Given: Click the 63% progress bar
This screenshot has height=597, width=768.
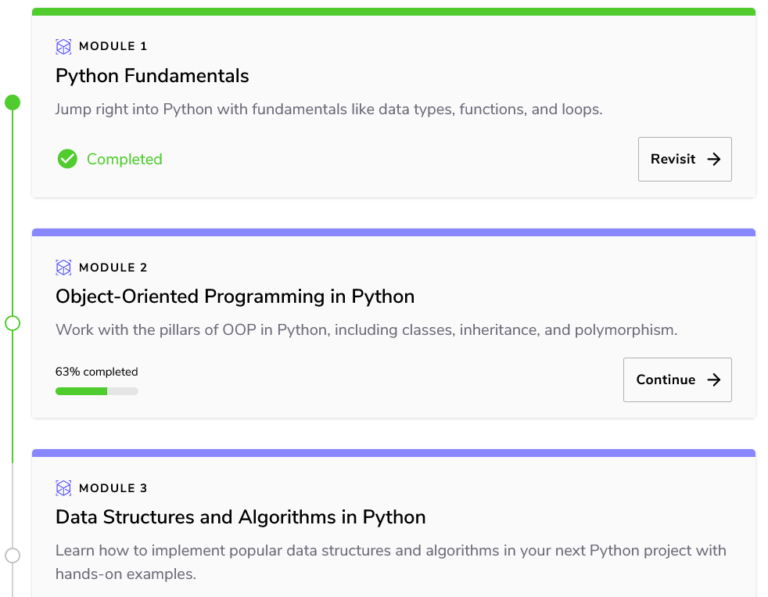Looking at the screenshot, I should [96, 391].
